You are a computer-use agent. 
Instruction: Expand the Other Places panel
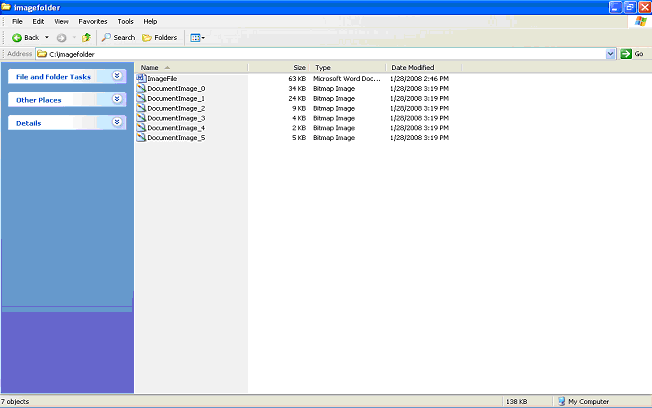click(x=117, y=99)
